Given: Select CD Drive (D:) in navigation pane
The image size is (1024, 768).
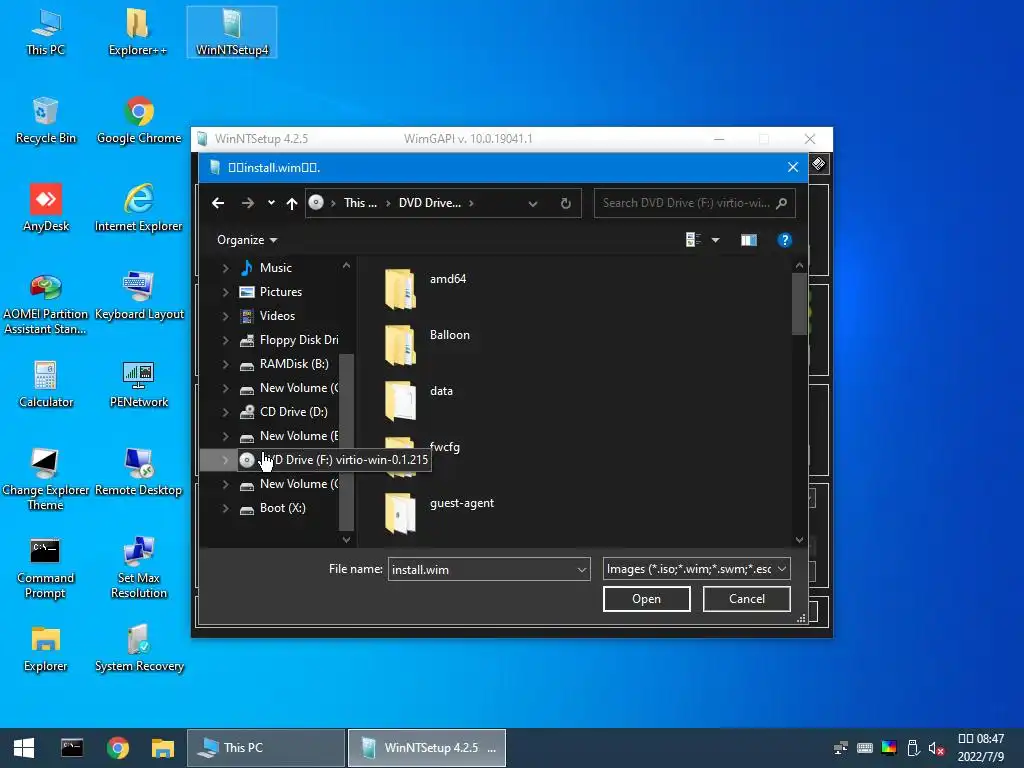Looking at the screenshot, I should 283,412.
